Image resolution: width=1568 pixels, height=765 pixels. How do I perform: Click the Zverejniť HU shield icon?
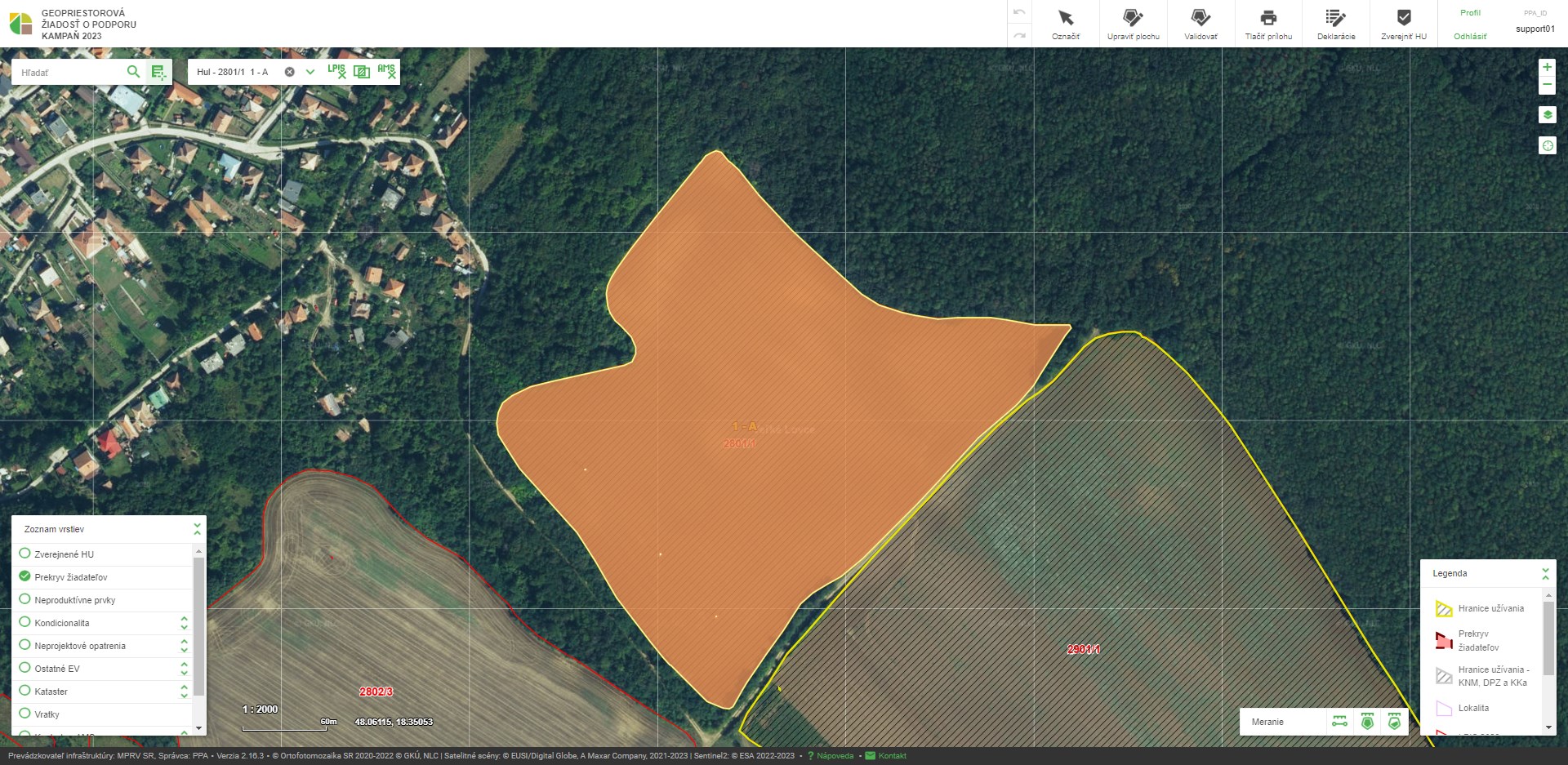click(1404, 18)
